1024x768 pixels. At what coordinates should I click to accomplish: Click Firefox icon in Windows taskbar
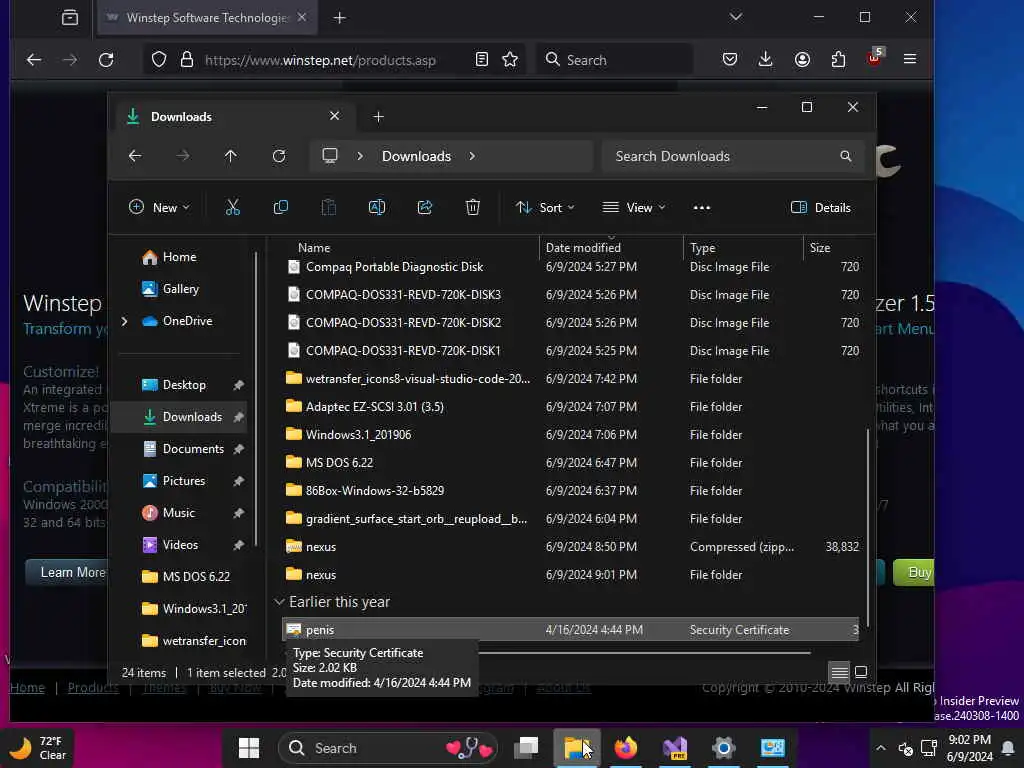pyautogui.click(x=626, y=748)
